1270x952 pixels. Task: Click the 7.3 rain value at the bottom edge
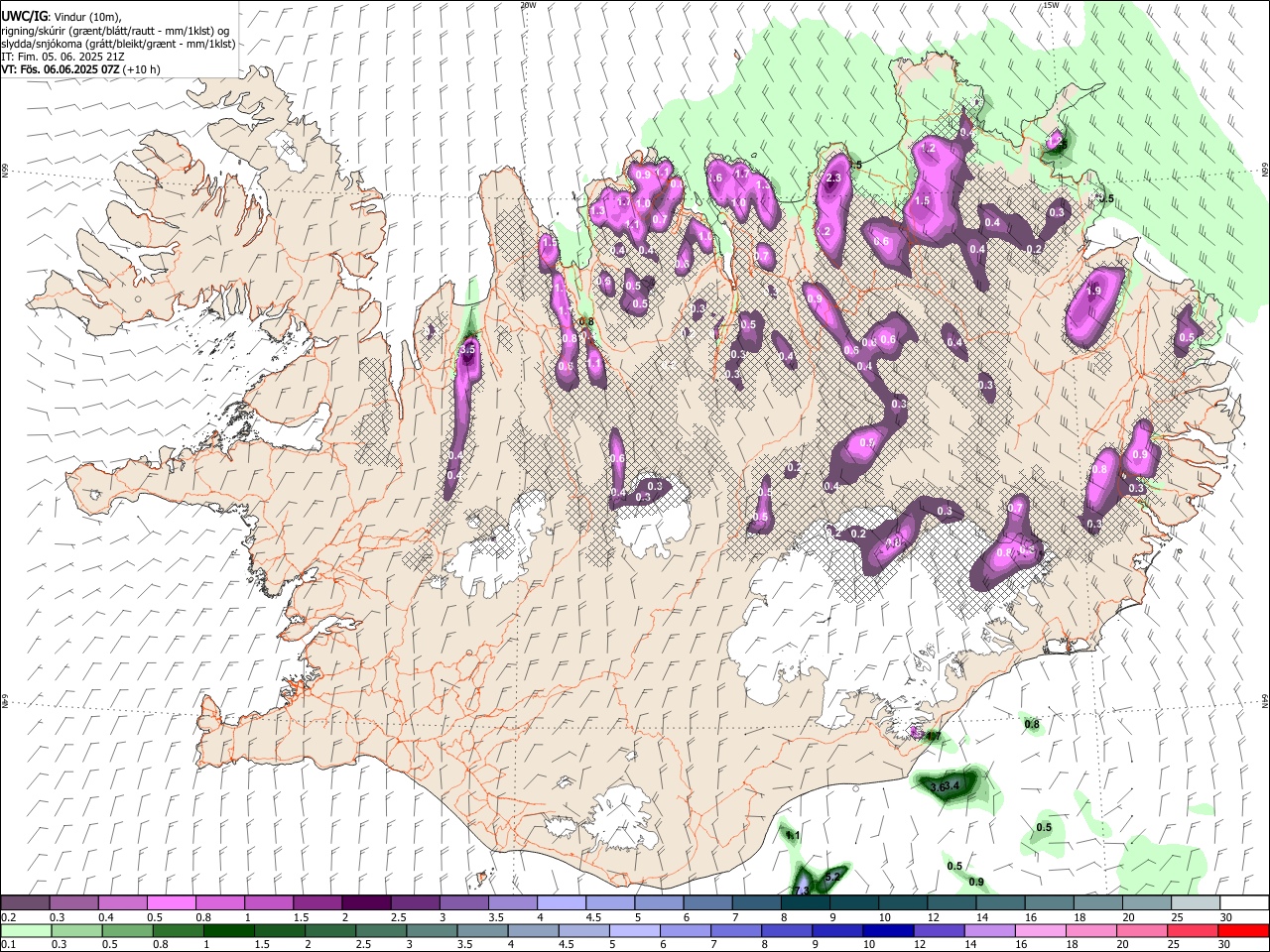coord(802,892)
